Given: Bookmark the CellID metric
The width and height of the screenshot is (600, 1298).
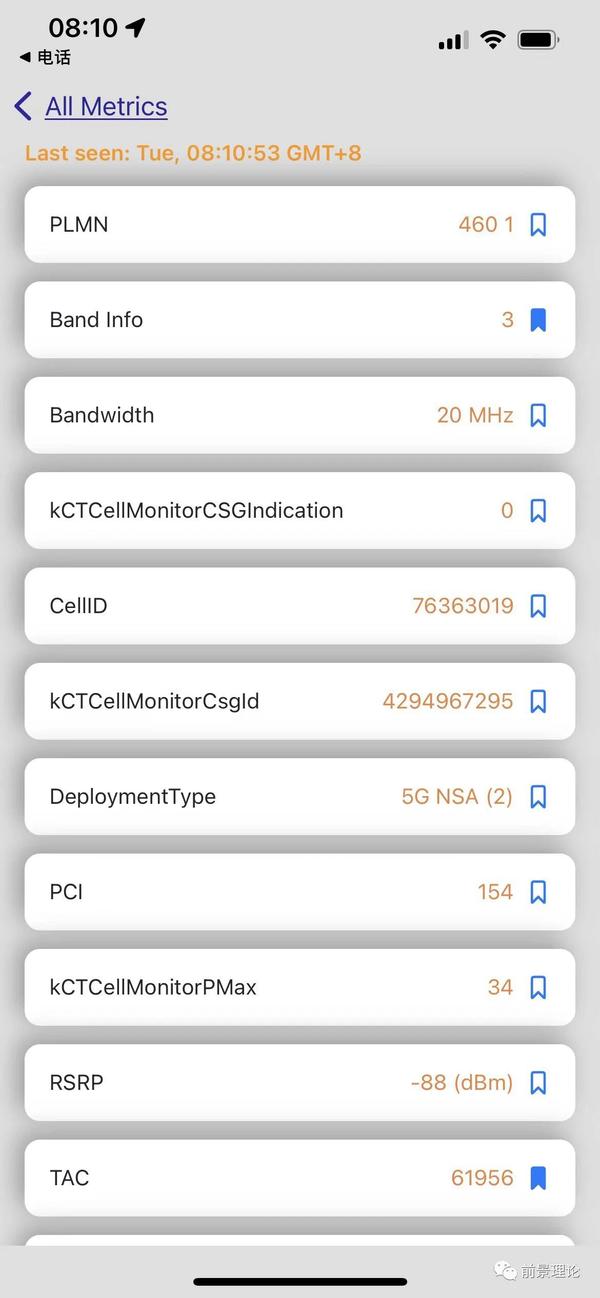Looking at the screenshot, I should [x=538, y=606].
